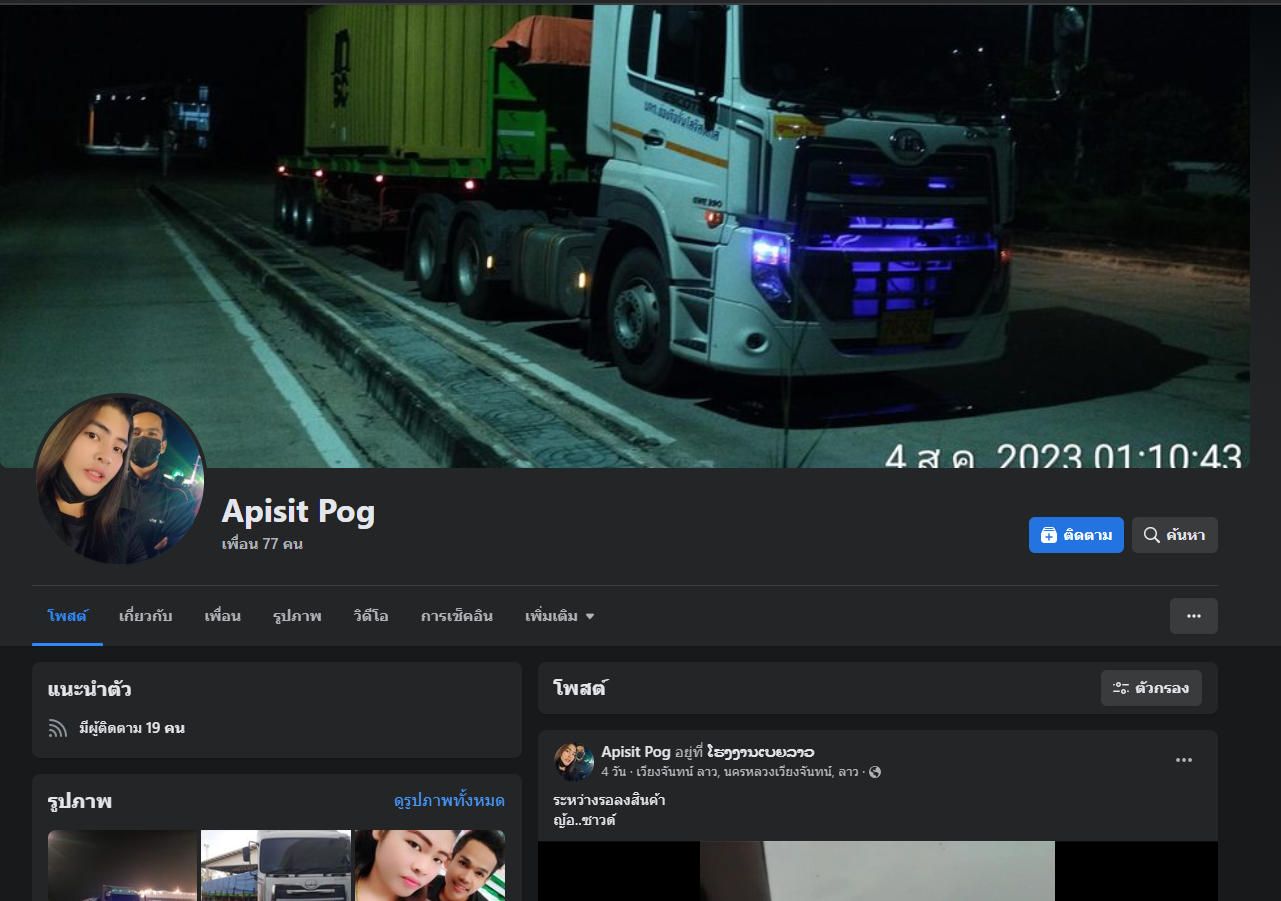This screenshot has width=1281, height=901.
Task: Open the post's three-dots options menu
Action: click(x=1183, y=760)
